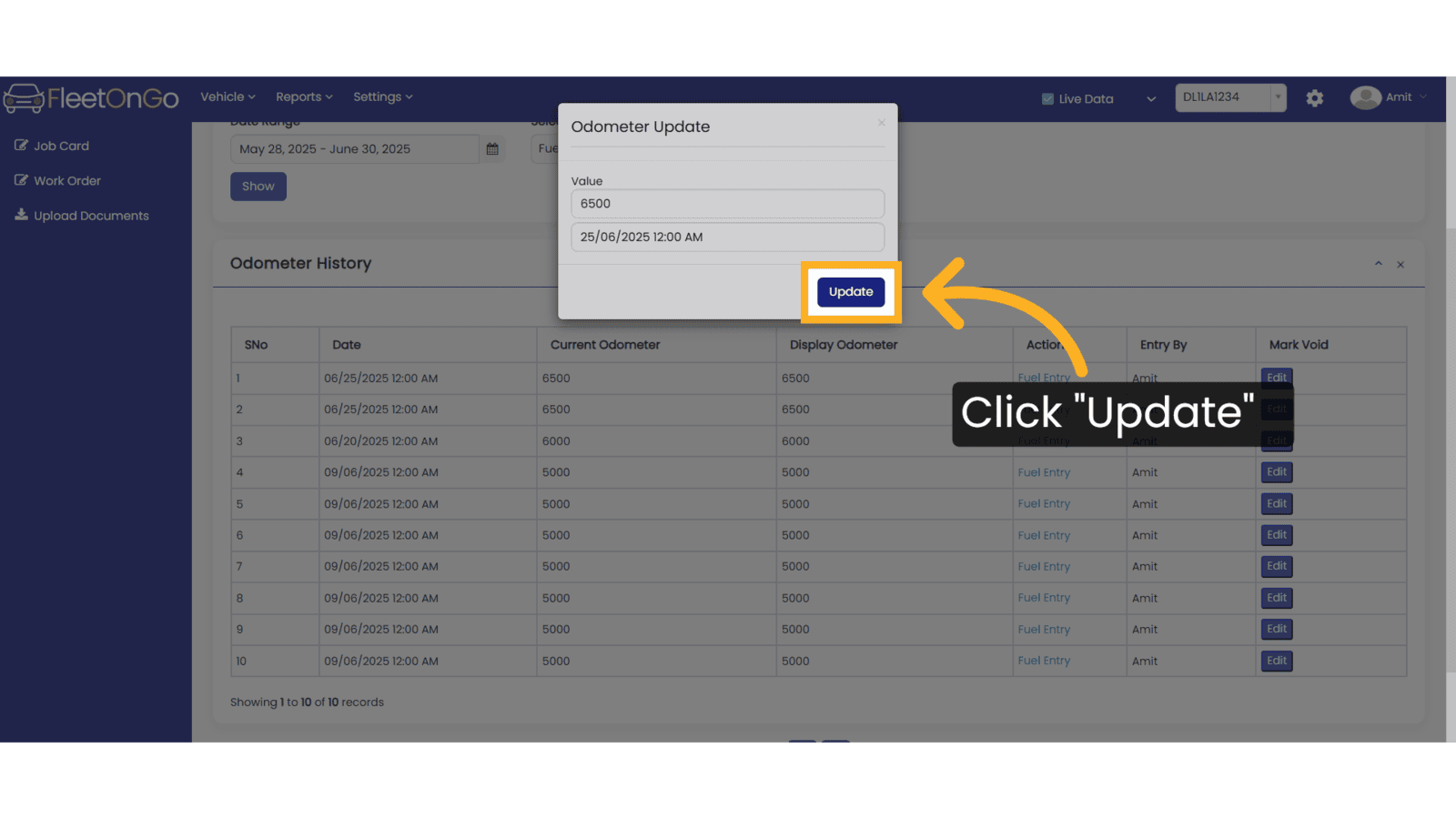Click the Update button
The image size is (1456, 819).
point(851,292)
